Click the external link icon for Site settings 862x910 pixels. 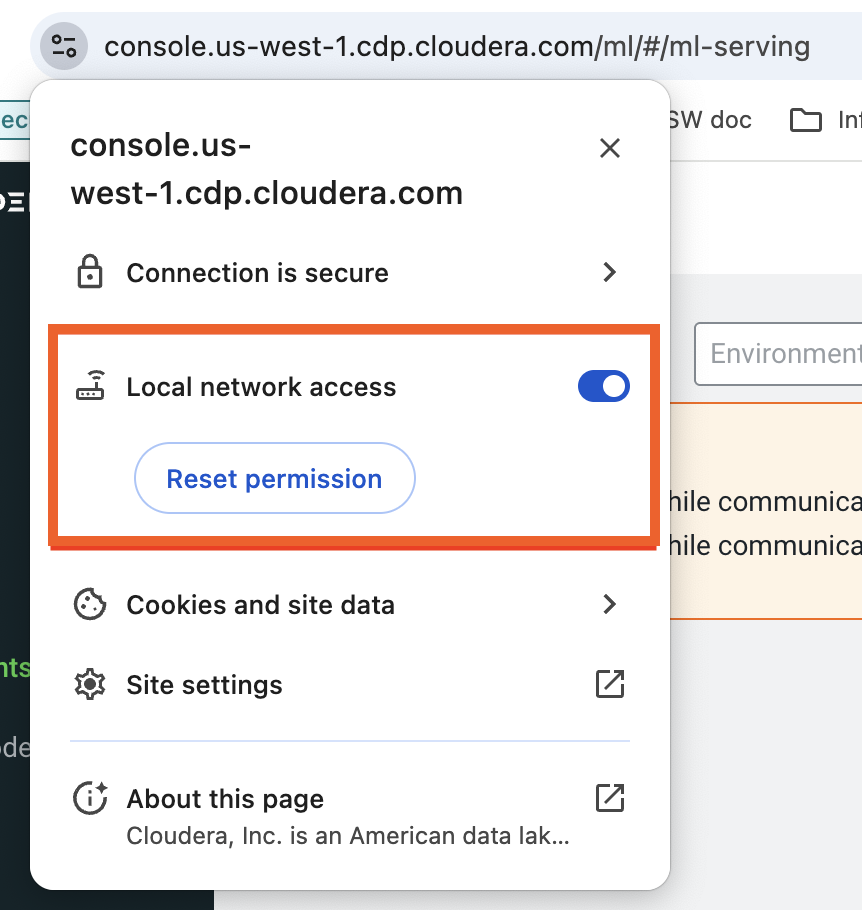(x=609, y=685)
